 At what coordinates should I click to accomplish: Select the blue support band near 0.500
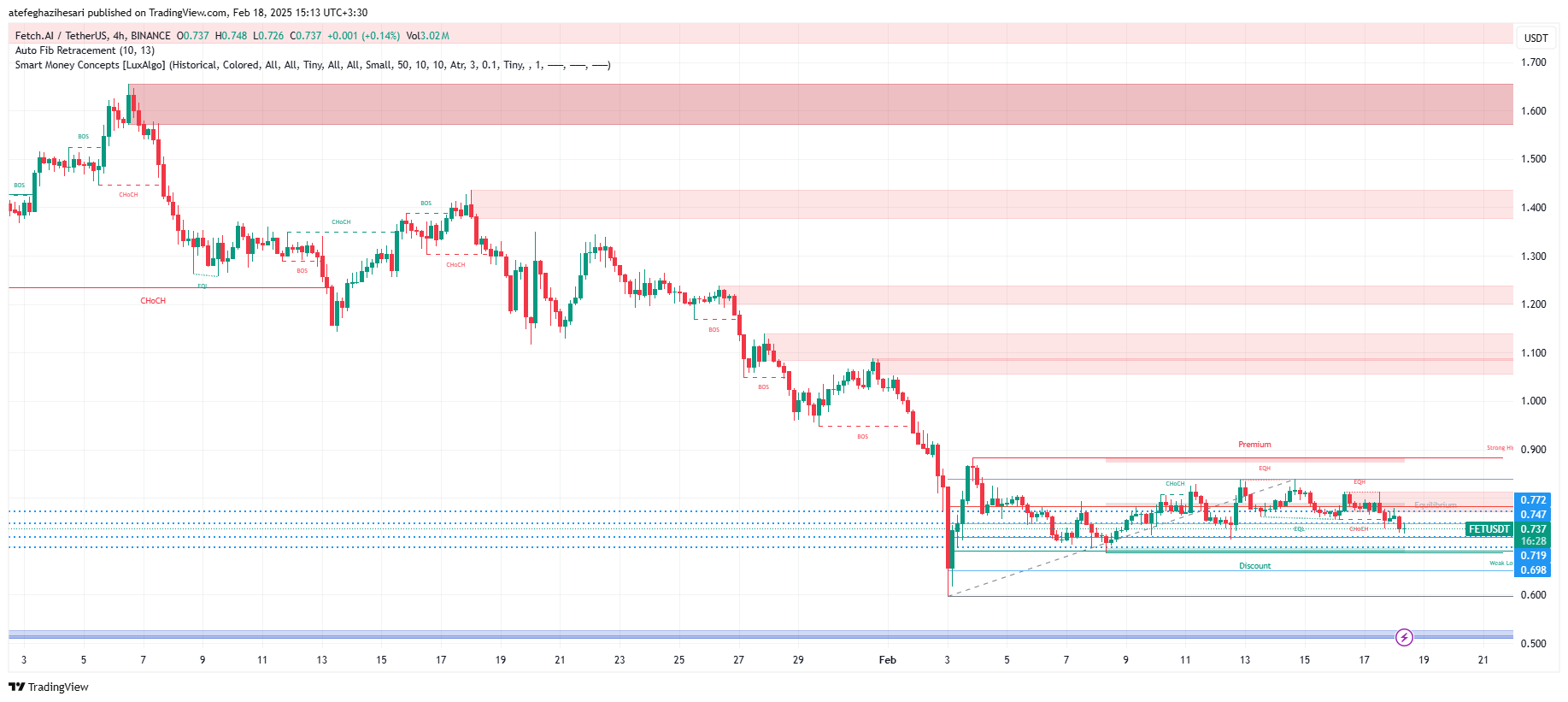(761, 635)
